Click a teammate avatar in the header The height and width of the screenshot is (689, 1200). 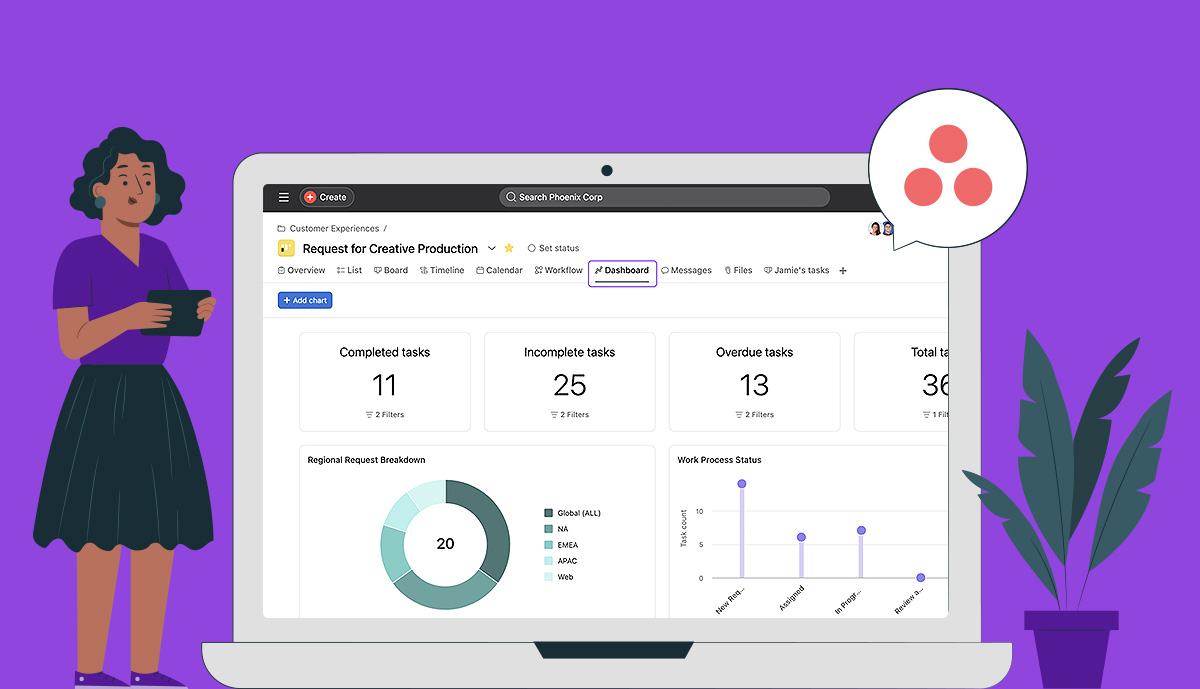tap(875, 228)
